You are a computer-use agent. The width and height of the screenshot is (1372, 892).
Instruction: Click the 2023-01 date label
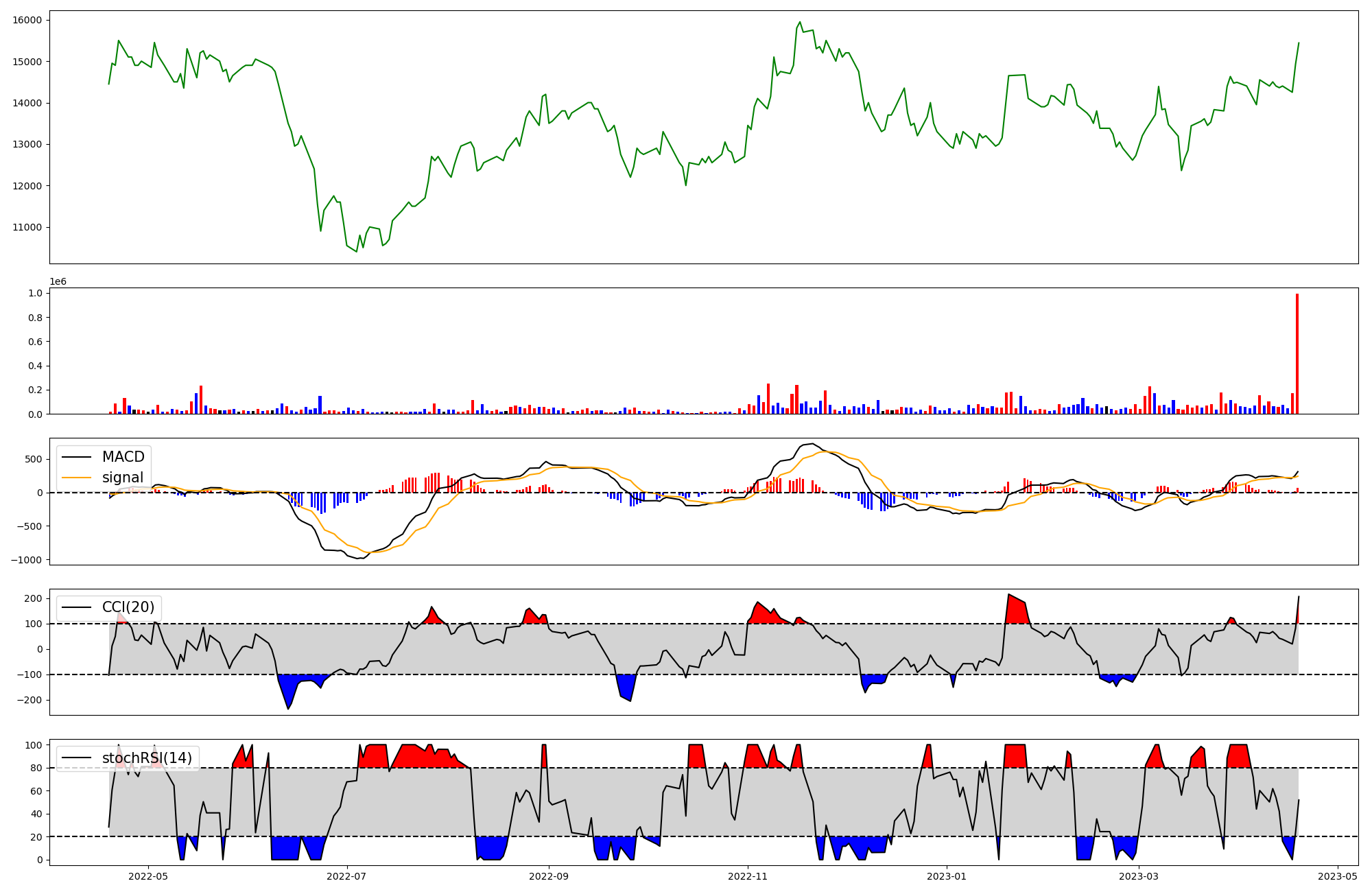(x=947, y=876)
